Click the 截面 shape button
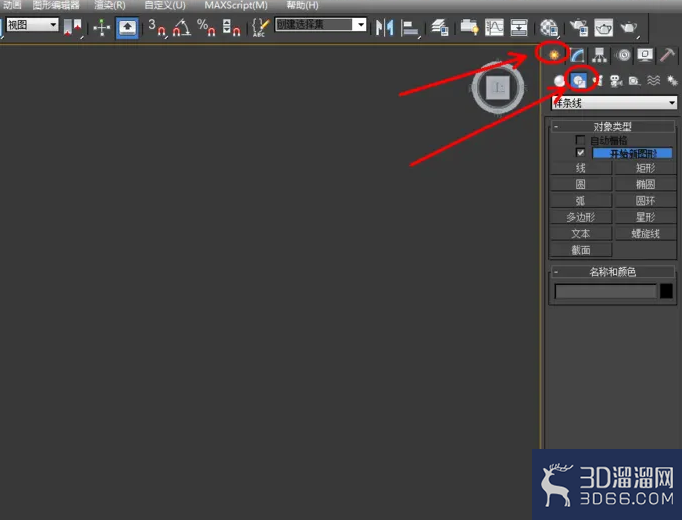The height and width of the screenshot is (520, 682). [581, 250]
